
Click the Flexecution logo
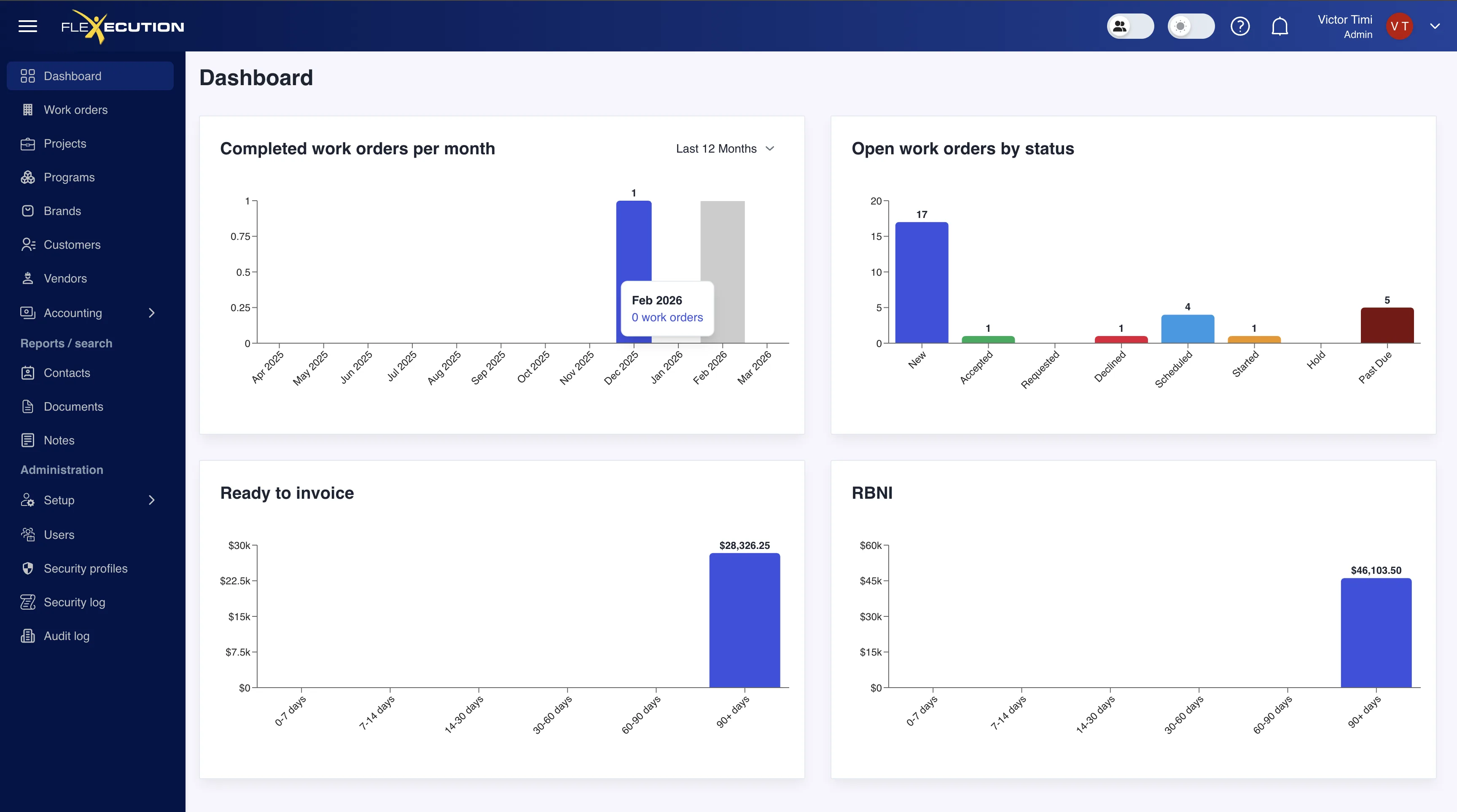(x=122, y=27)
